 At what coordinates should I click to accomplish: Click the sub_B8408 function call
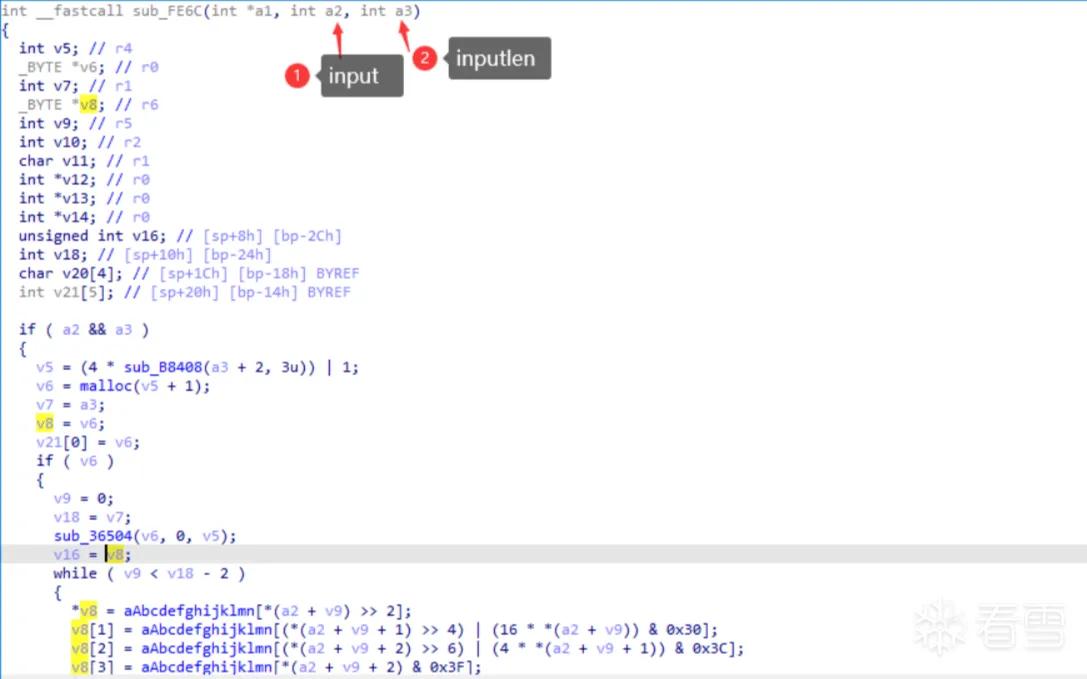click(163, 367)
